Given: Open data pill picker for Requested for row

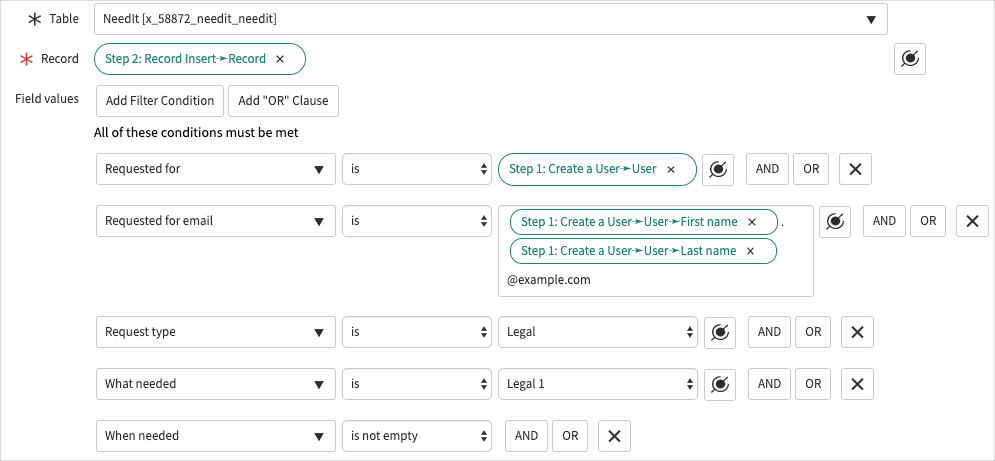Looking at the screenshot, I should pos(718,170).
